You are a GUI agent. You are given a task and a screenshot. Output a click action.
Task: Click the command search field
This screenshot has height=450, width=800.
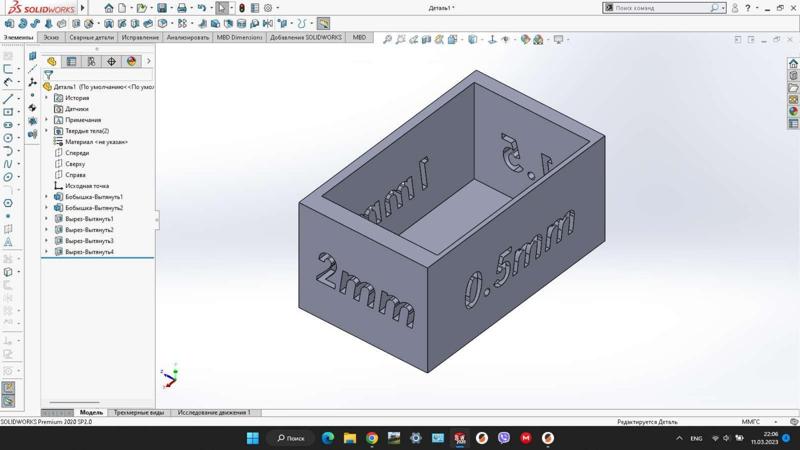tap(662, 8)
